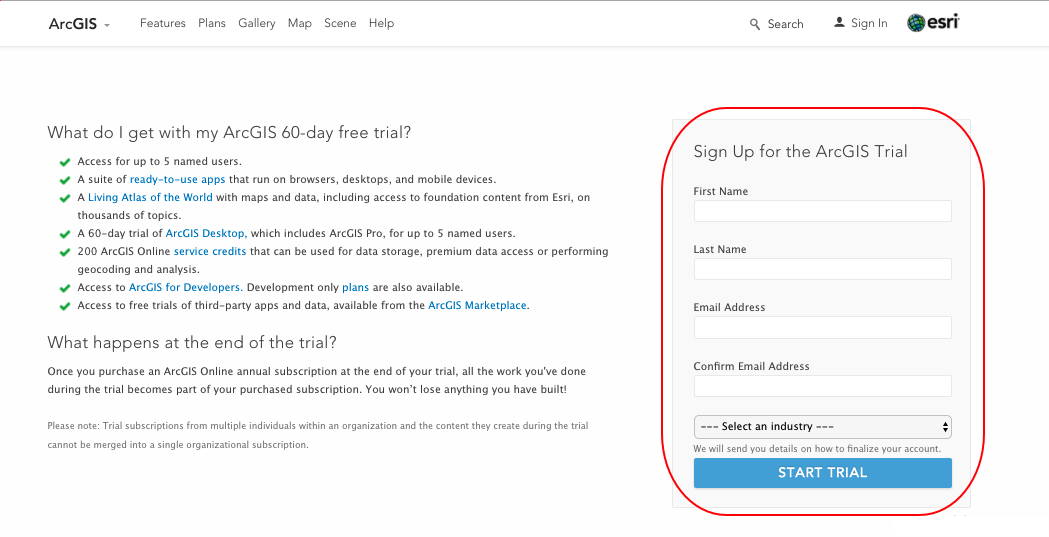The height and width of the screenshot is (537, 1049).
Task: Click green checkmark beside 'A Living Atlas of the World'
Action: (x=65, y=199)
